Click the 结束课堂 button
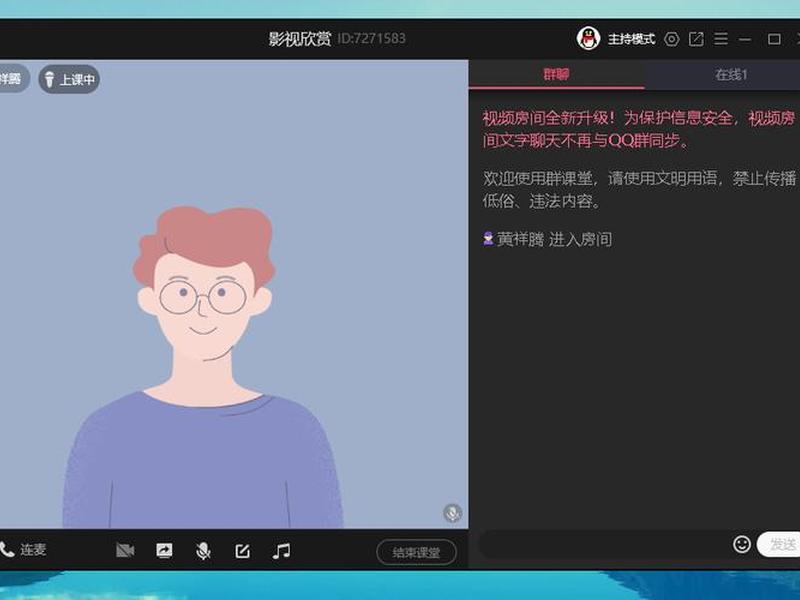Viewport: 800px width, 600px height. click(416, 552)
